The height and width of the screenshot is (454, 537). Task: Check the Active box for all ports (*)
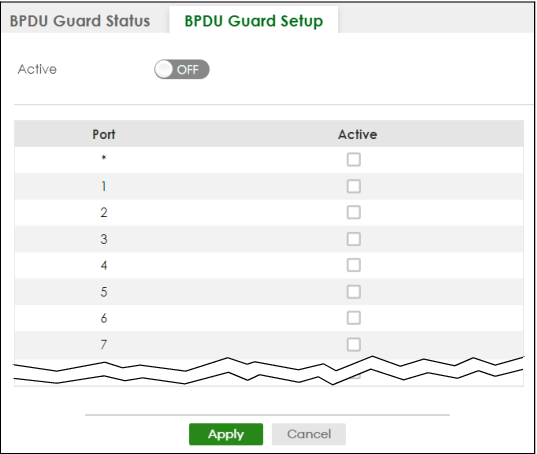point(353,160)
